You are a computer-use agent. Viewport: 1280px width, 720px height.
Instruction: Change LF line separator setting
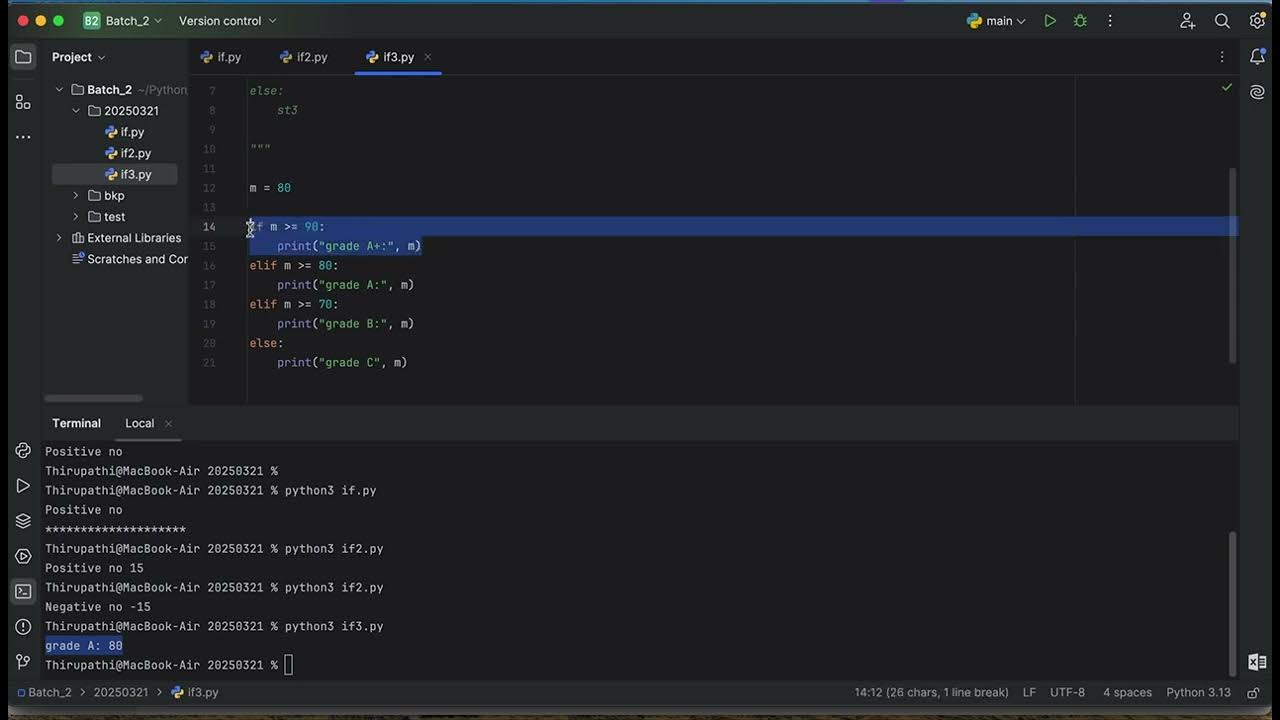tap(1029, 692)
